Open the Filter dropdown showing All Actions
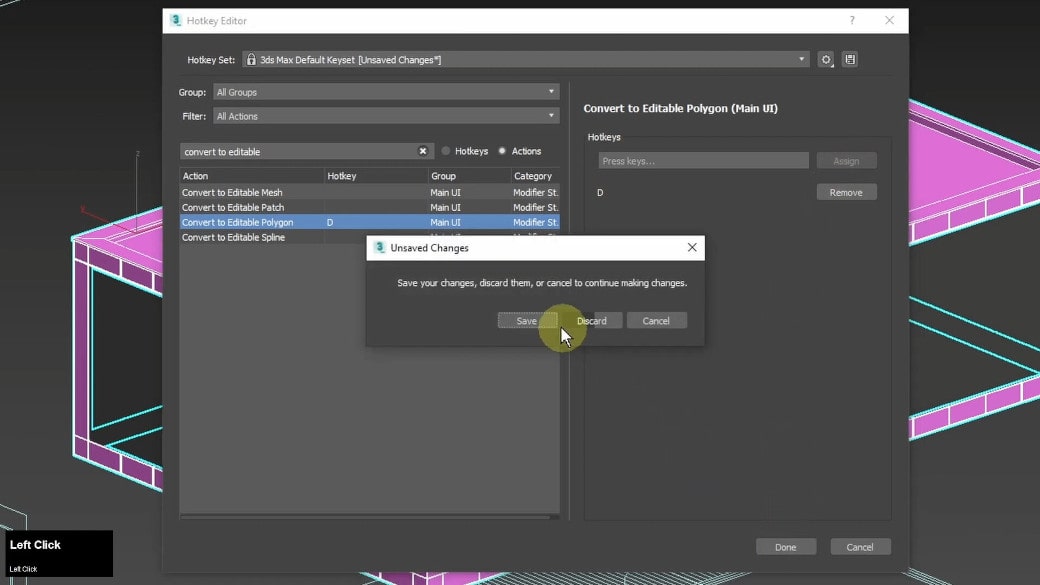 (551, 115)
